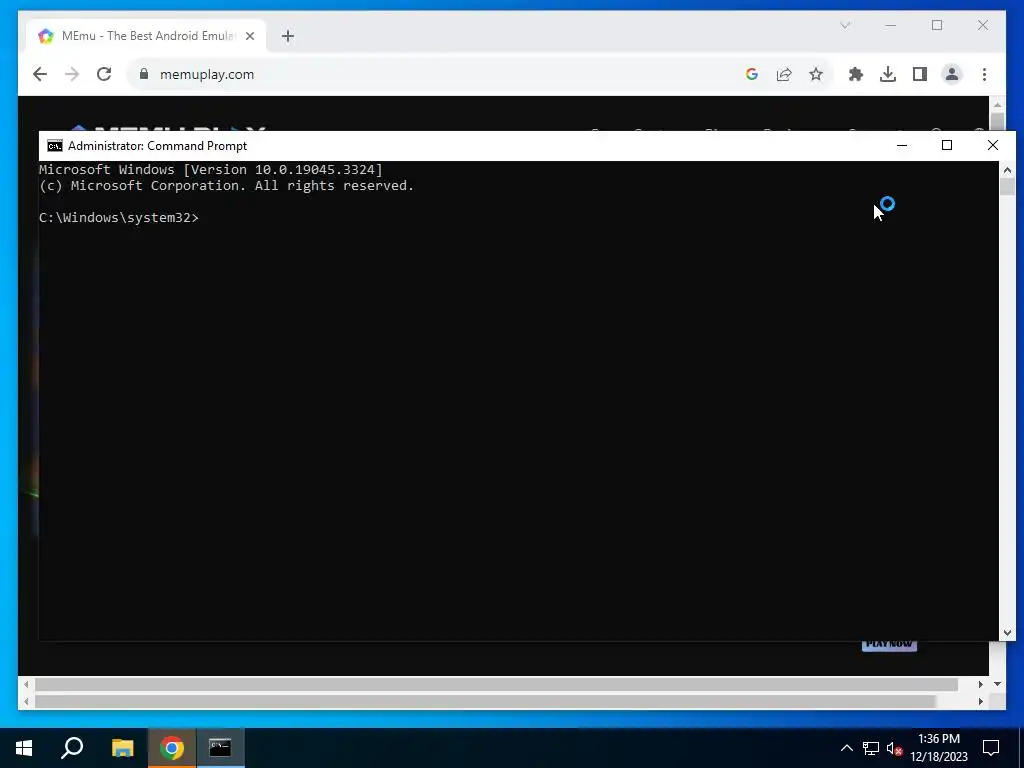Share this page using share icon
This screenshot has height=768, width=1024.
(x=784, y=74)
